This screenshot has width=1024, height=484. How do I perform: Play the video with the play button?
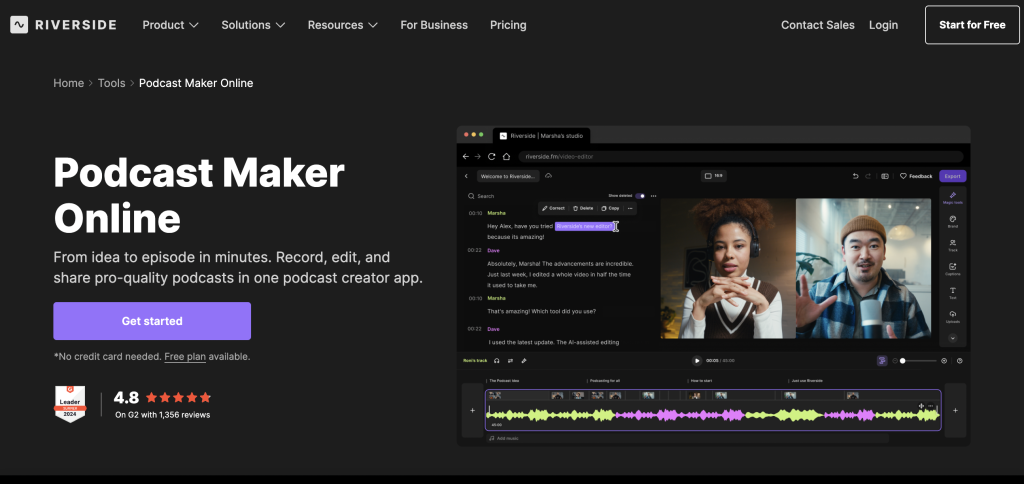(697, 361)
